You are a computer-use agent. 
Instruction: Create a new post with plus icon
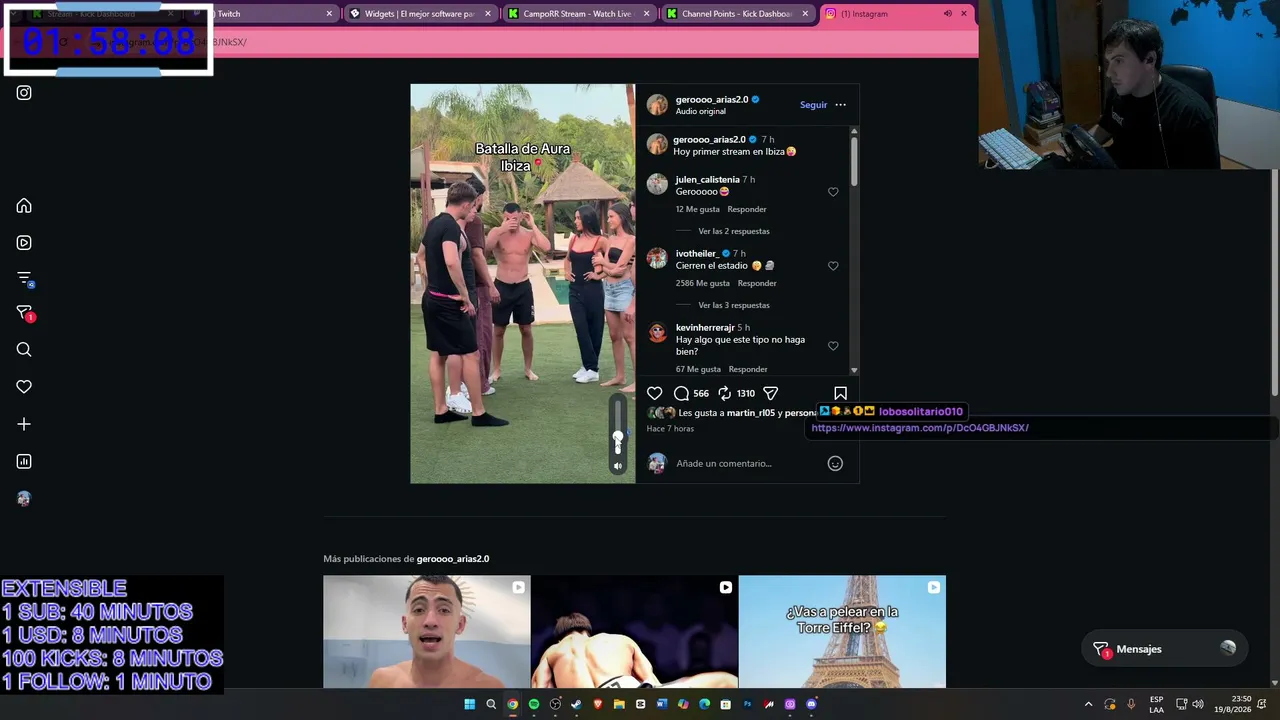tap(24, 424)
